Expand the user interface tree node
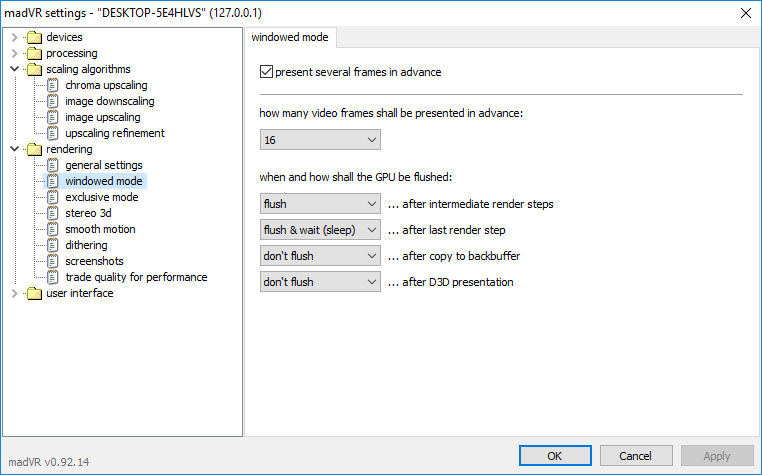 (15, 293)
